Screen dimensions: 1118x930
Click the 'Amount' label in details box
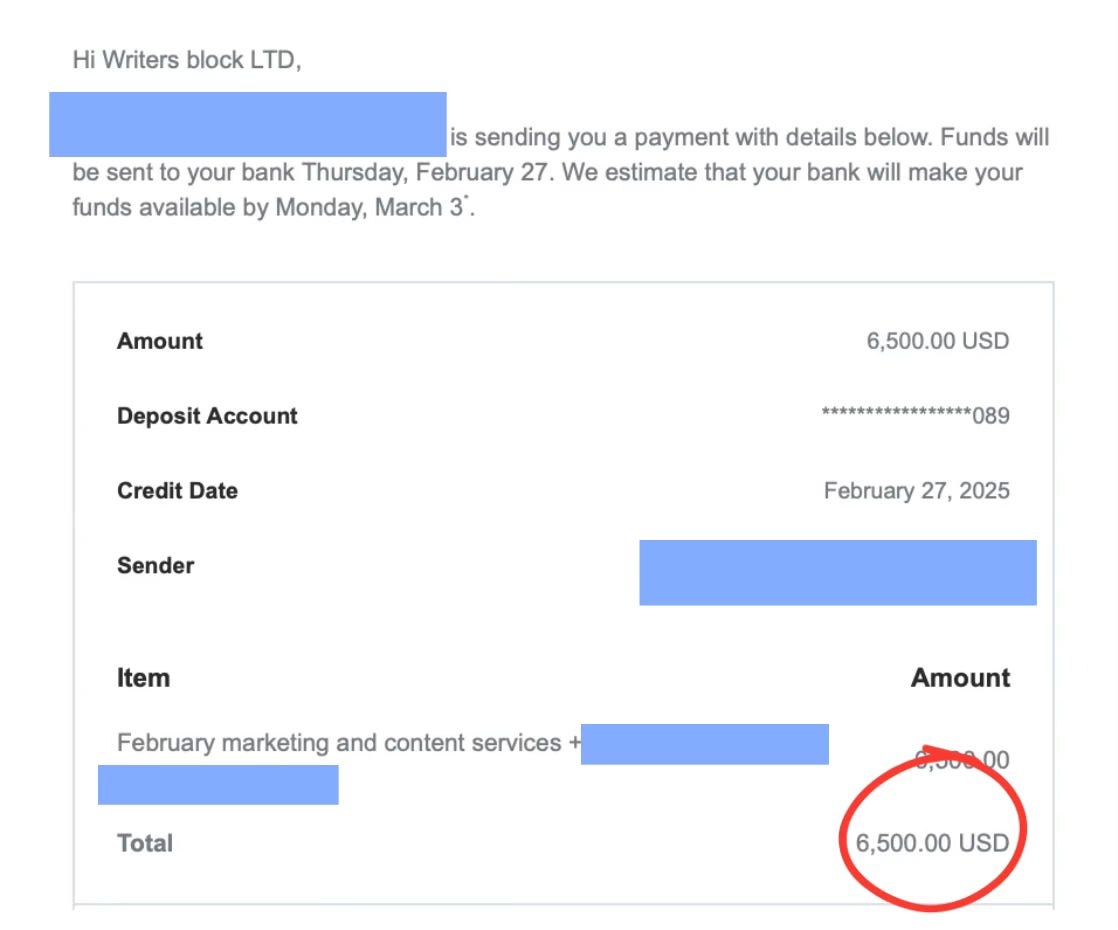coord(160,341)
